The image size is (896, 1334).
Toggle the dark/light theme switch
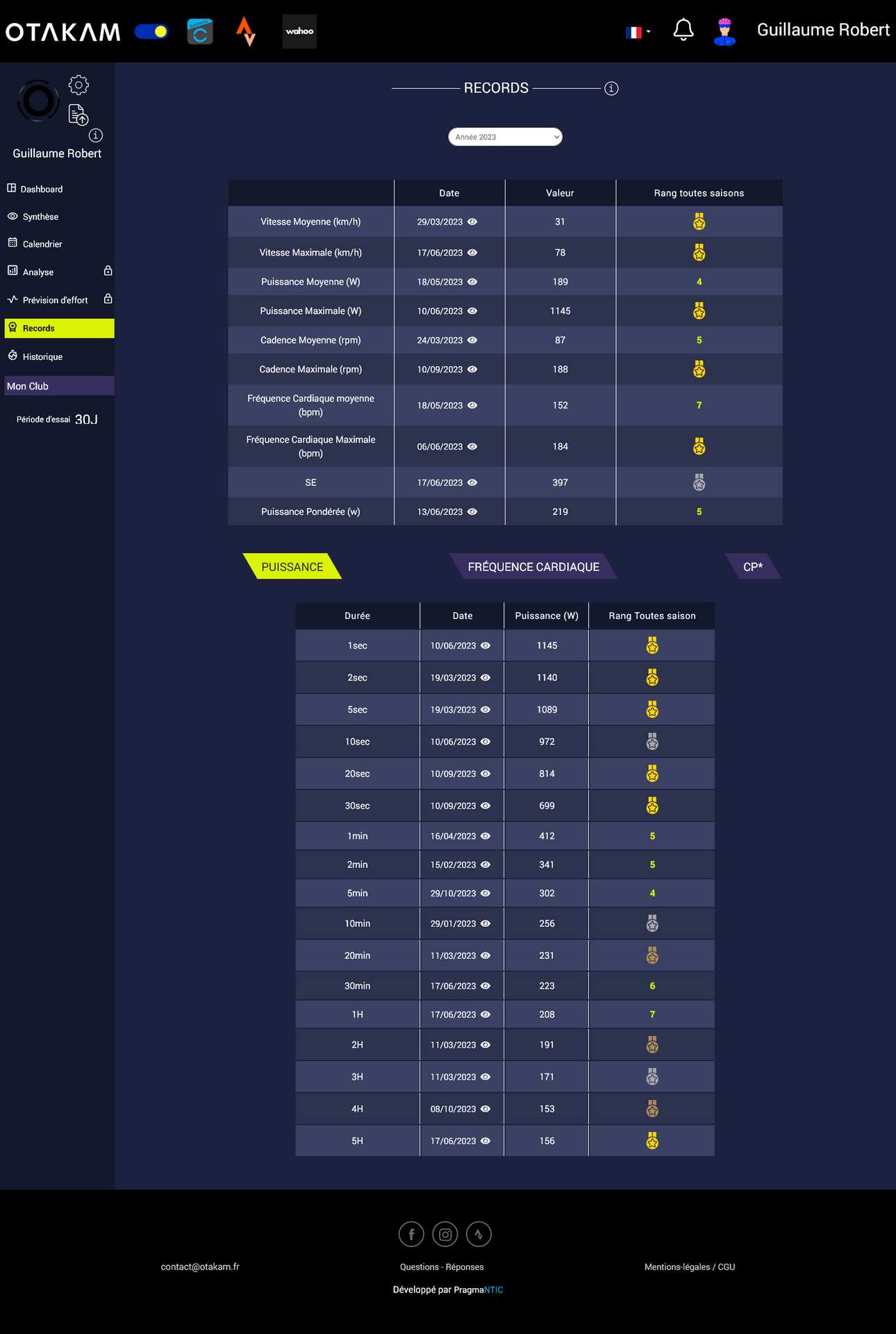pos(151,31)
